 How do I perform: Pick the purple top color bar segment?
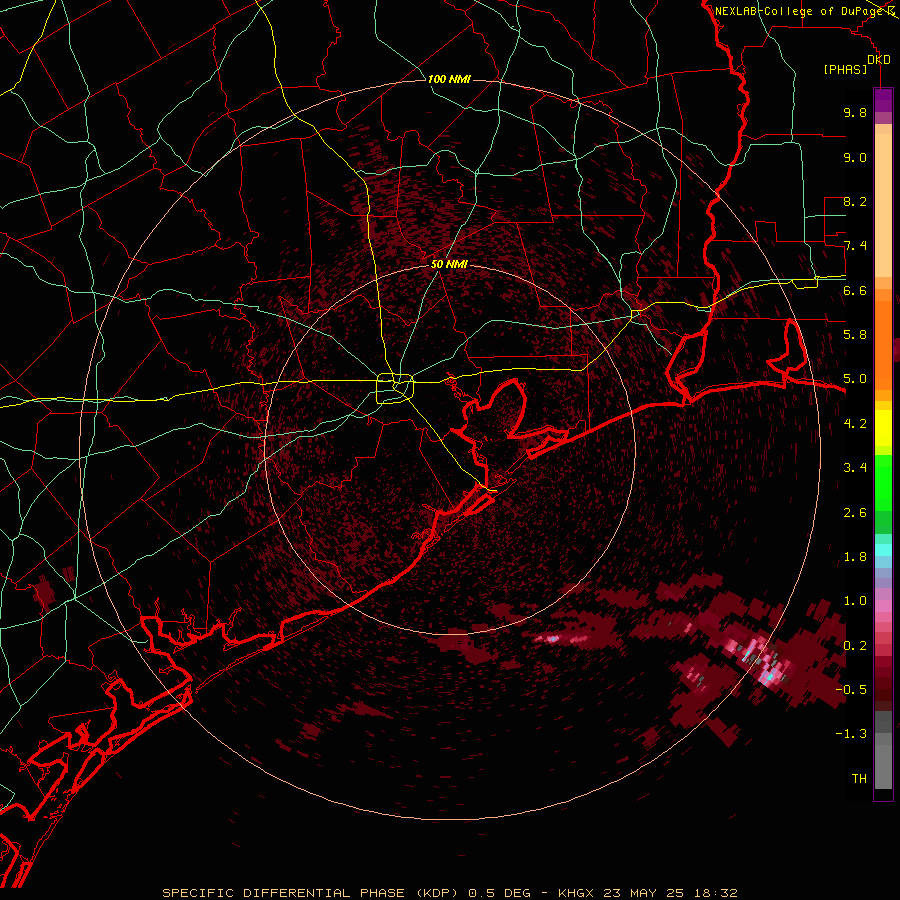click(x=883, y=100)
